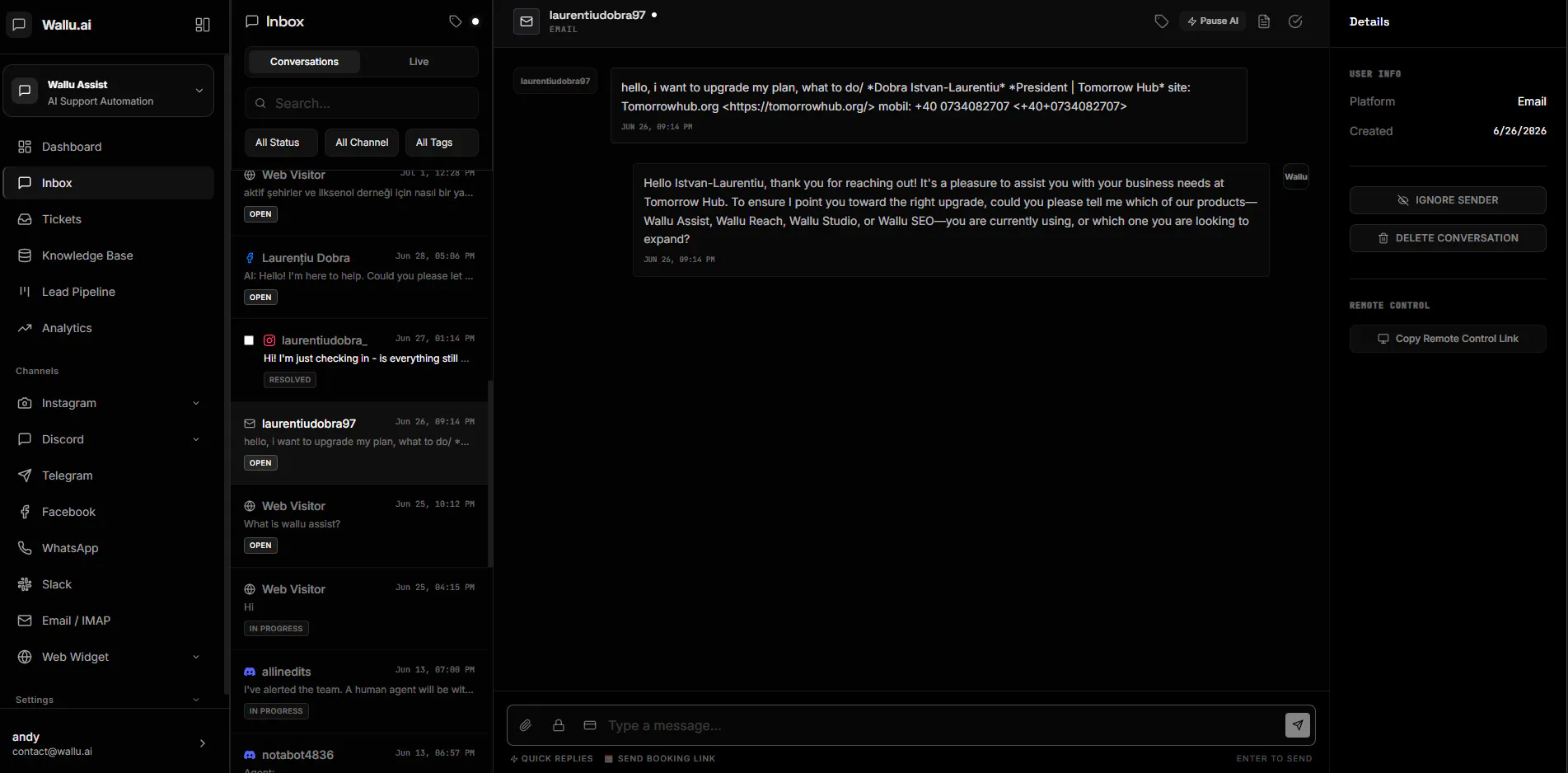Open the All Channel filter
Image resolution: width=1568 pixels, height=773 pixels.
pyautogui.click(x=362, y=143)
